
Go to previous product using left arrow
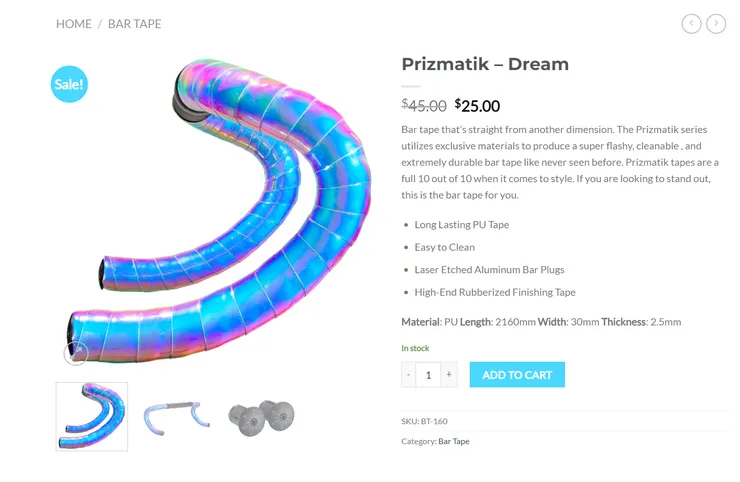(691, 24)
